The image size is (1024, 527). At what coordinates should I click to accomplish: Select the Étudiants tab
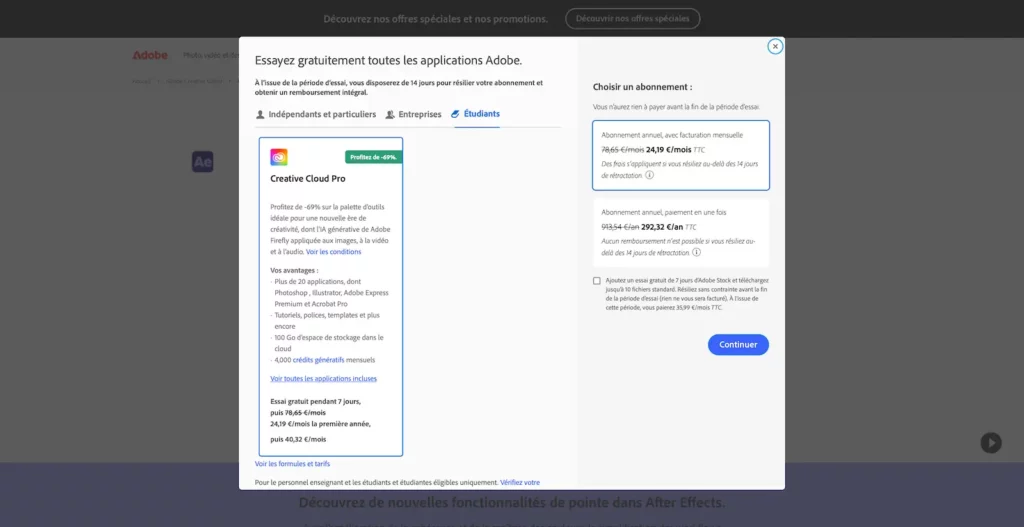click(475, 114)
